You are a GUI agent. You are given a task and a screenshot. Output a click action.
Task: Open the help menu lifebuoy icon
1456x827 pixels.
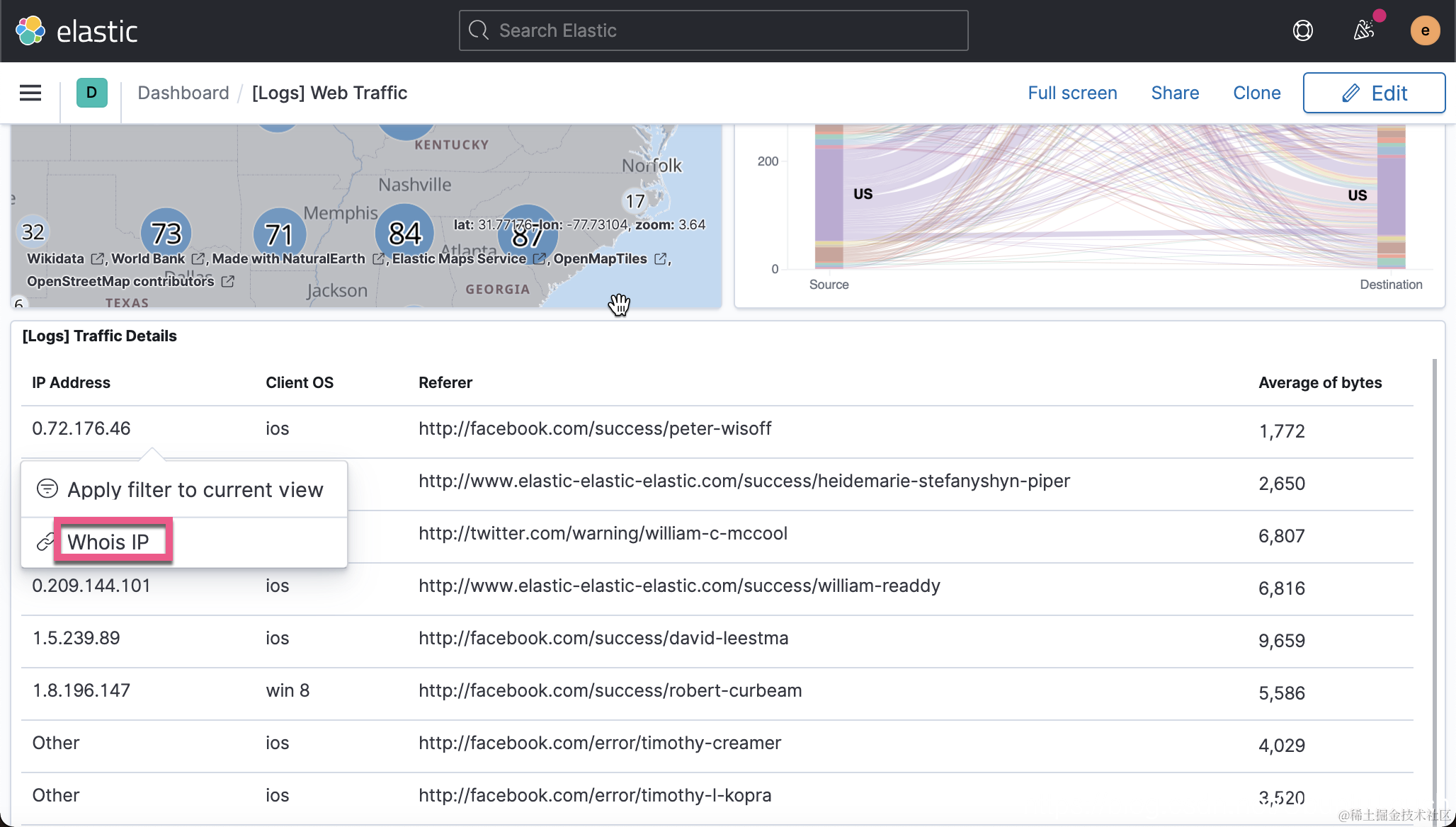coord(1302,30)
